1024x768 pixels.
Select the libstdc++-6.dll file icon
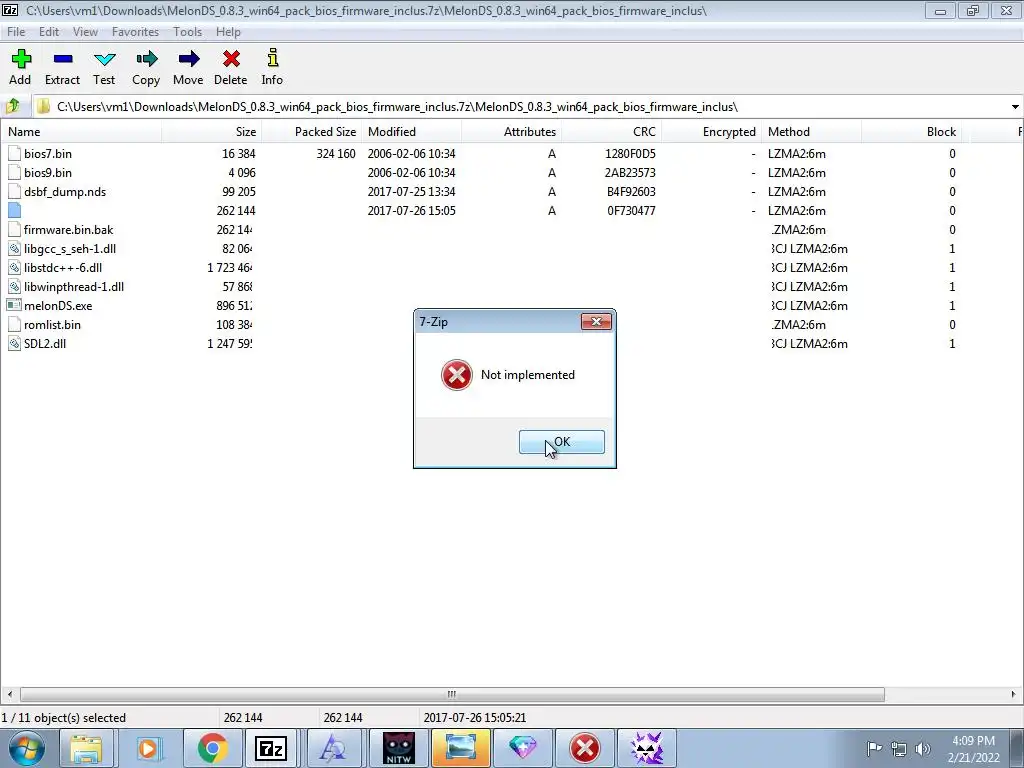pos(14,267)
